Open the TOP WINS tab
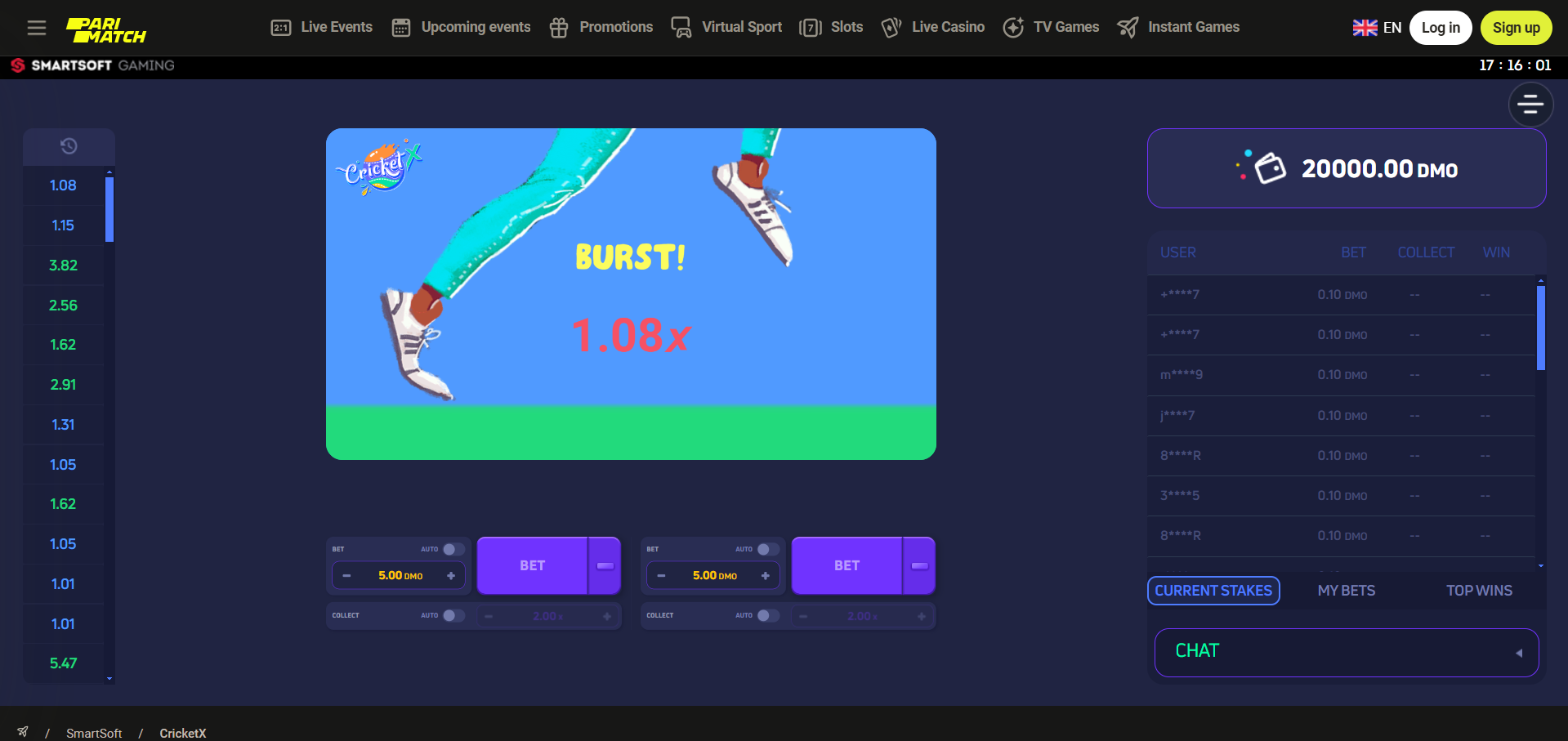 (1478, 591)
